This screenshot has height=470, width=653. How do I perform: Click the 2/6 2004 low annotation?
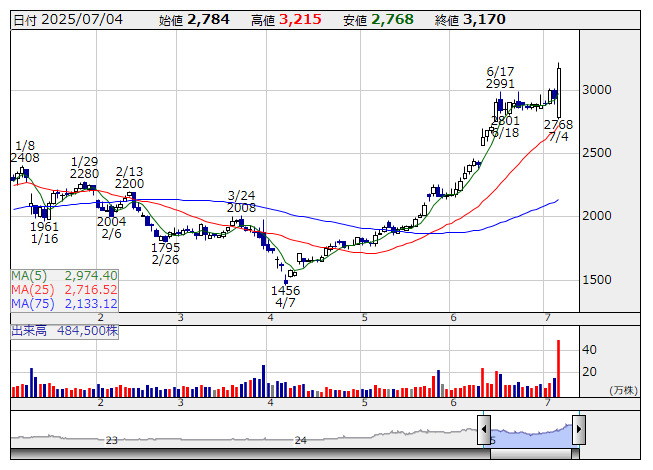pos(112,228)
